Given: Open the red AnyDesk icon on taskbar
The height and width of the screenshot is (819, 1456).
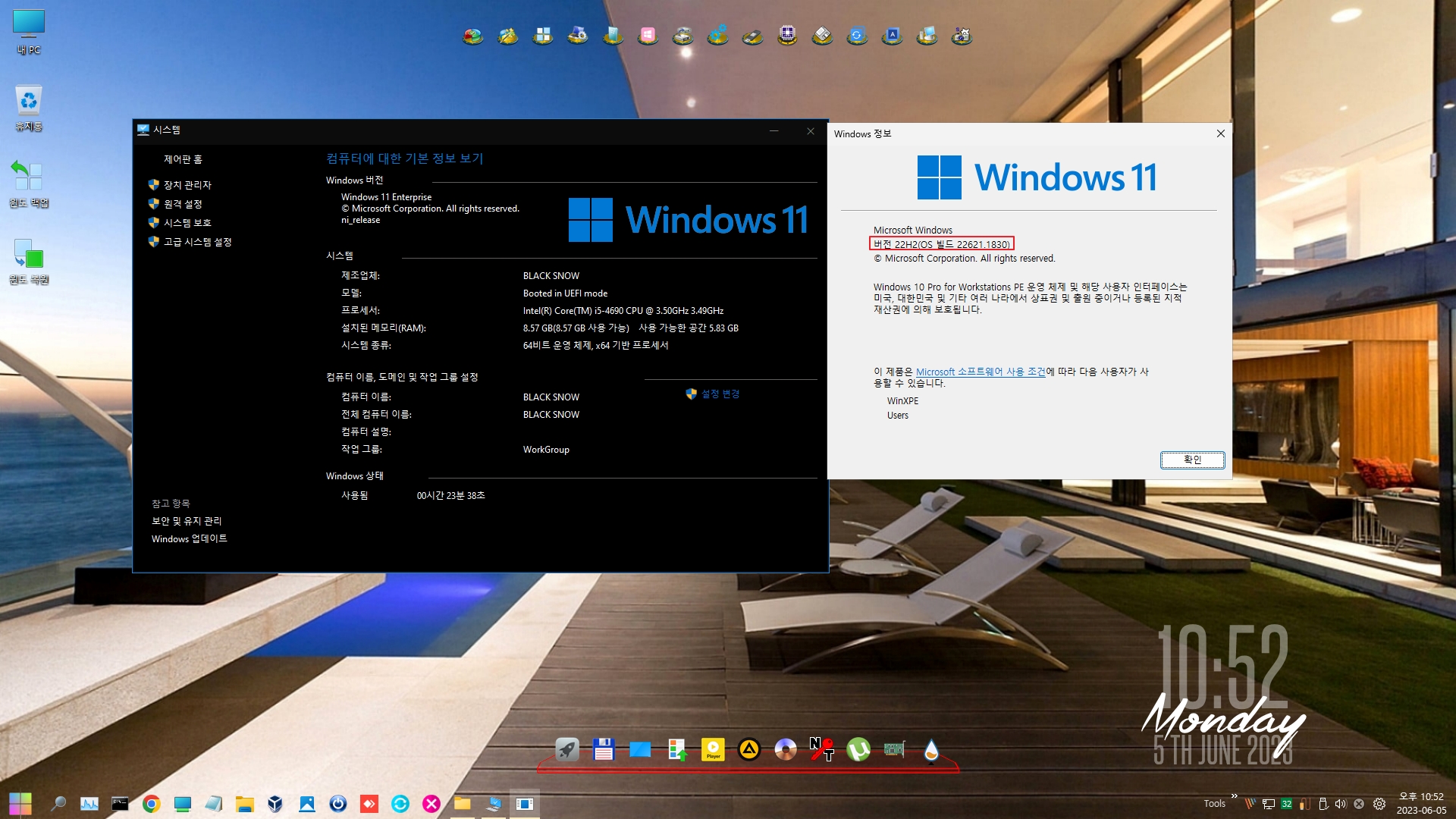Looking at the screenshot, I should pyautogui.click(x=369, y=804).
